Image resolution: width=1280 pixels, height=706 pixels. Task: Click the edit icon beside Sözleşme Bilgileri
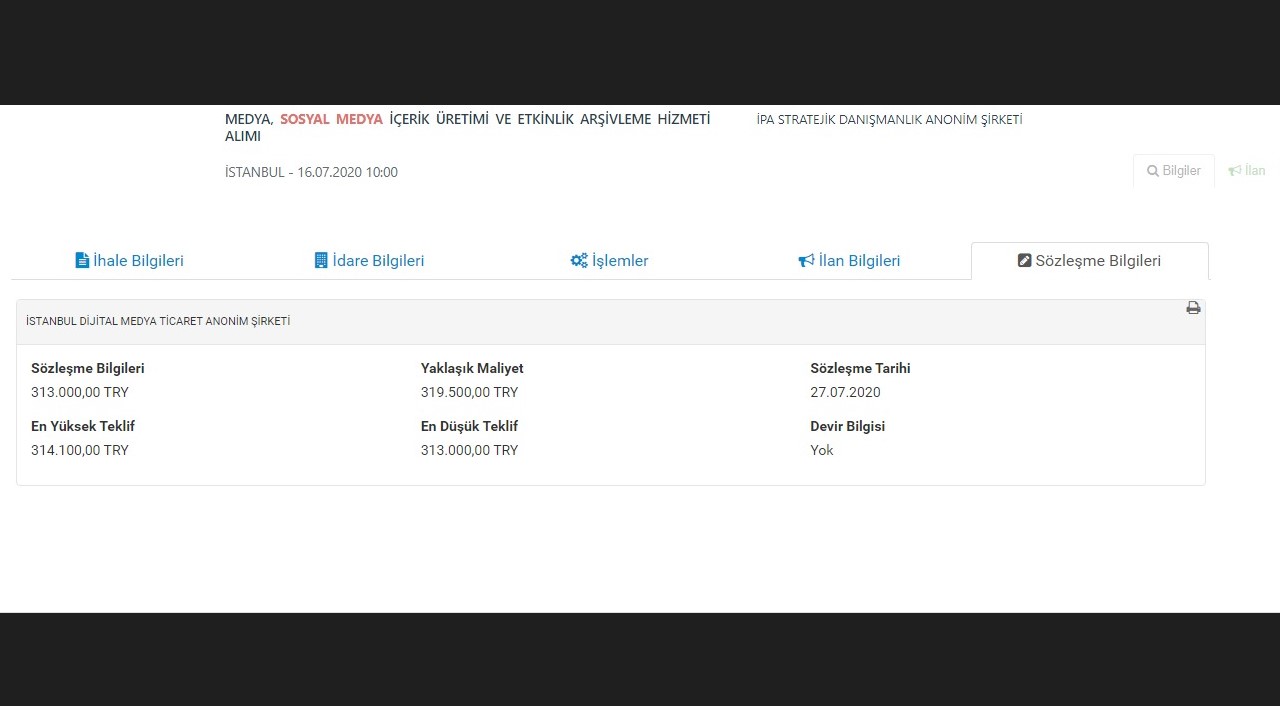click(x=1024, y=261)
